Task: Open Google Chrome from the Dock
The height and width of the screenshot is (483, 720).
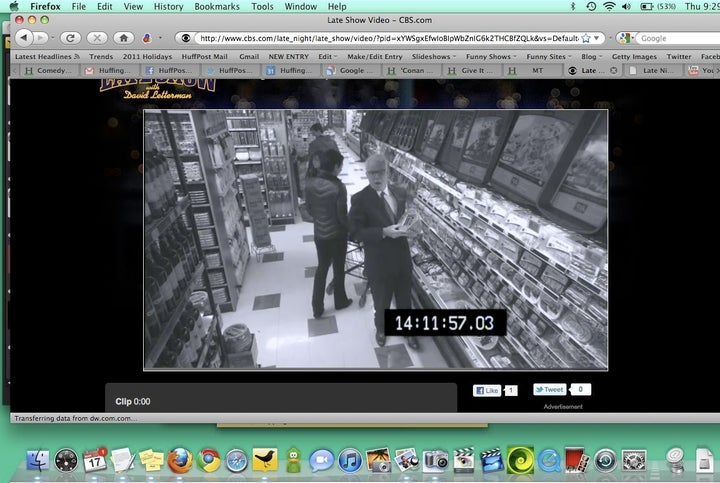Action: tap(208, 460)
